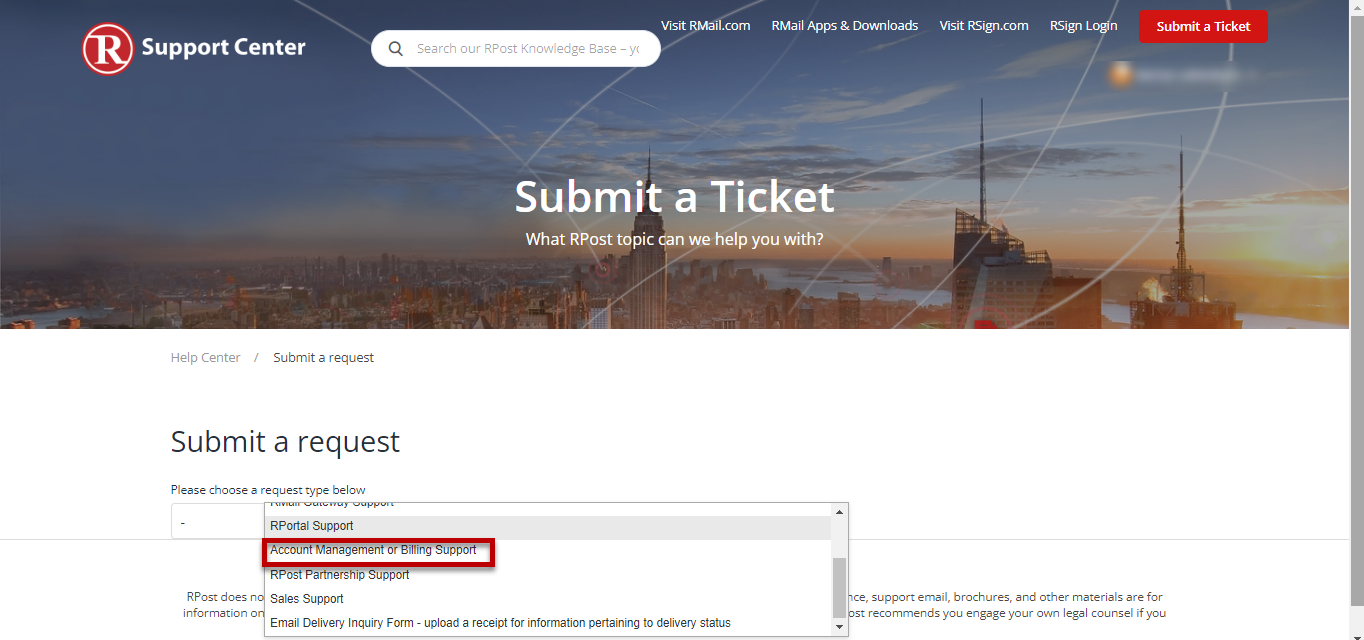Open the request type dropdown

tap(217, 522)
